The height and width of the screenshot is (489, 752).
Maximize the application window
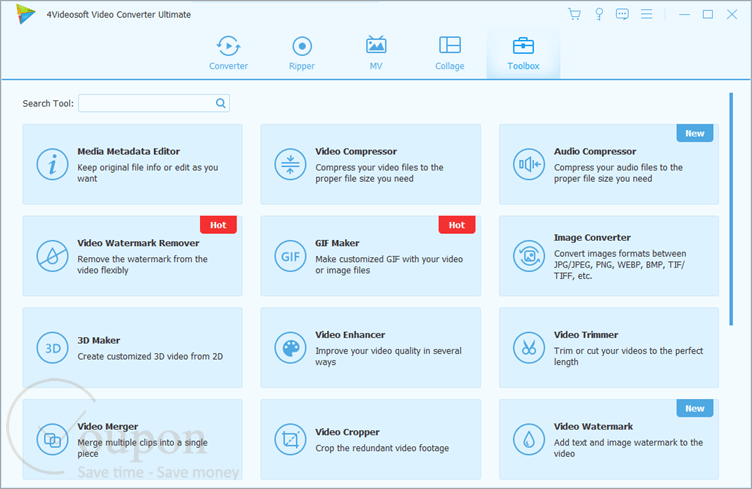(708, 14)
